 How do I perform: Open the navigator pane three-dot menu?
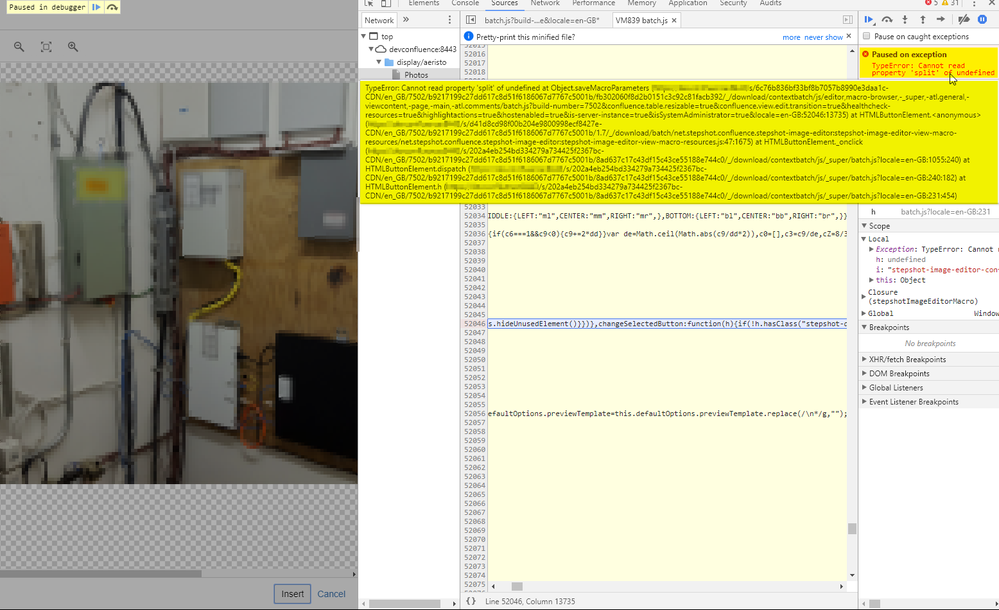click(450, 20)
